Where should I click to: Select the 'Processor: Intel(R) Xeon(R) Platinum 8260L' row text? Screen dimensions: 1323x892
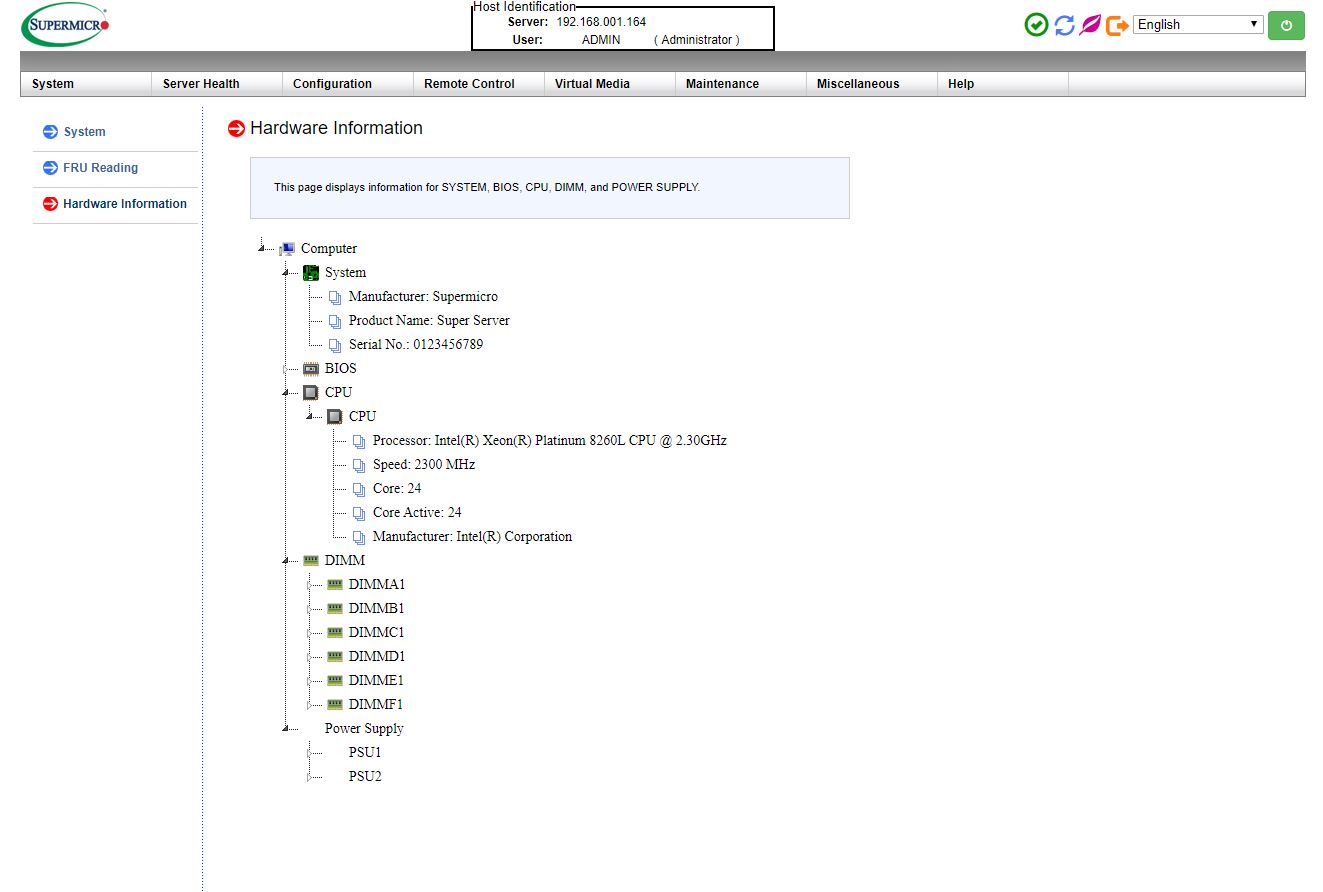550,440
